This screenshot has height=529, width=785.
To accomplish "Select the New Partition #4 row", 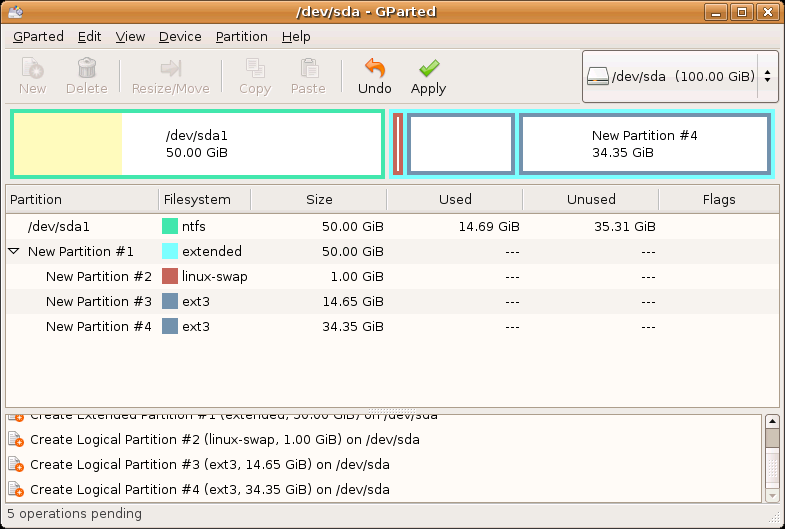I will click(392, 326).
